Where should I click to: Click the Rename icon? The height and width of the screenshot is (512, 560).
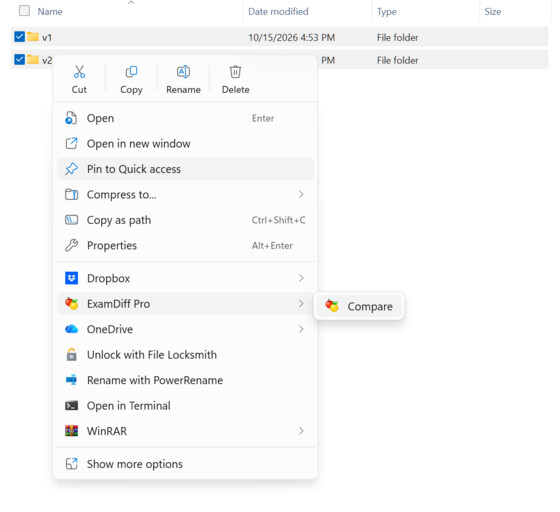(x=183, y=72)
